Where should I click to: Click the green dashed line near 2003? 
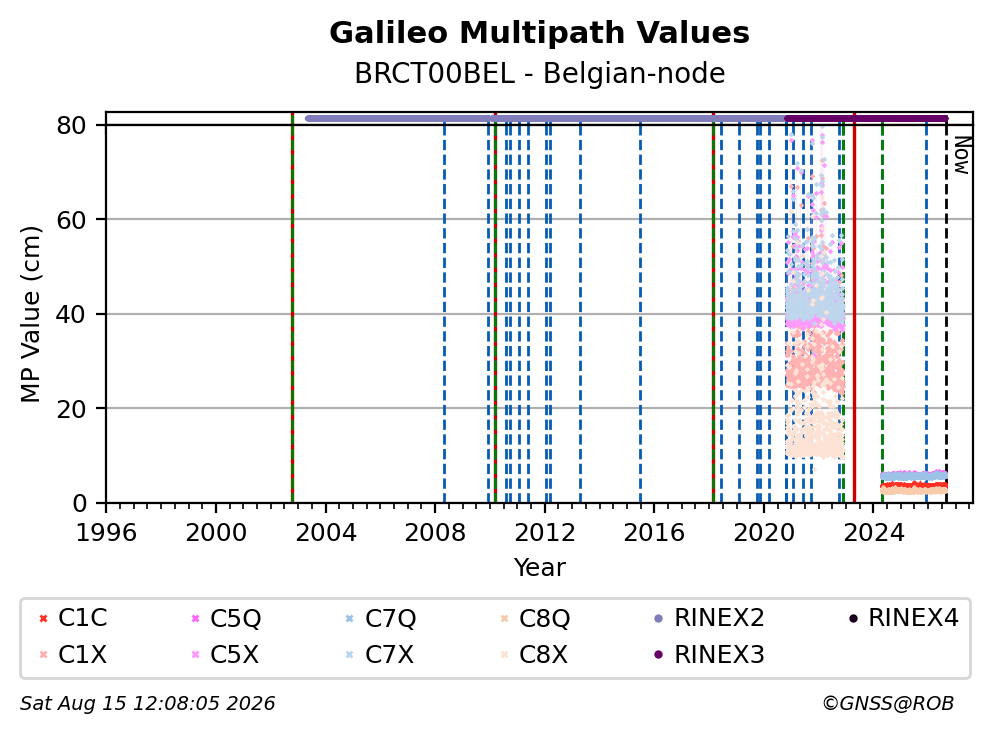(292, 308)
